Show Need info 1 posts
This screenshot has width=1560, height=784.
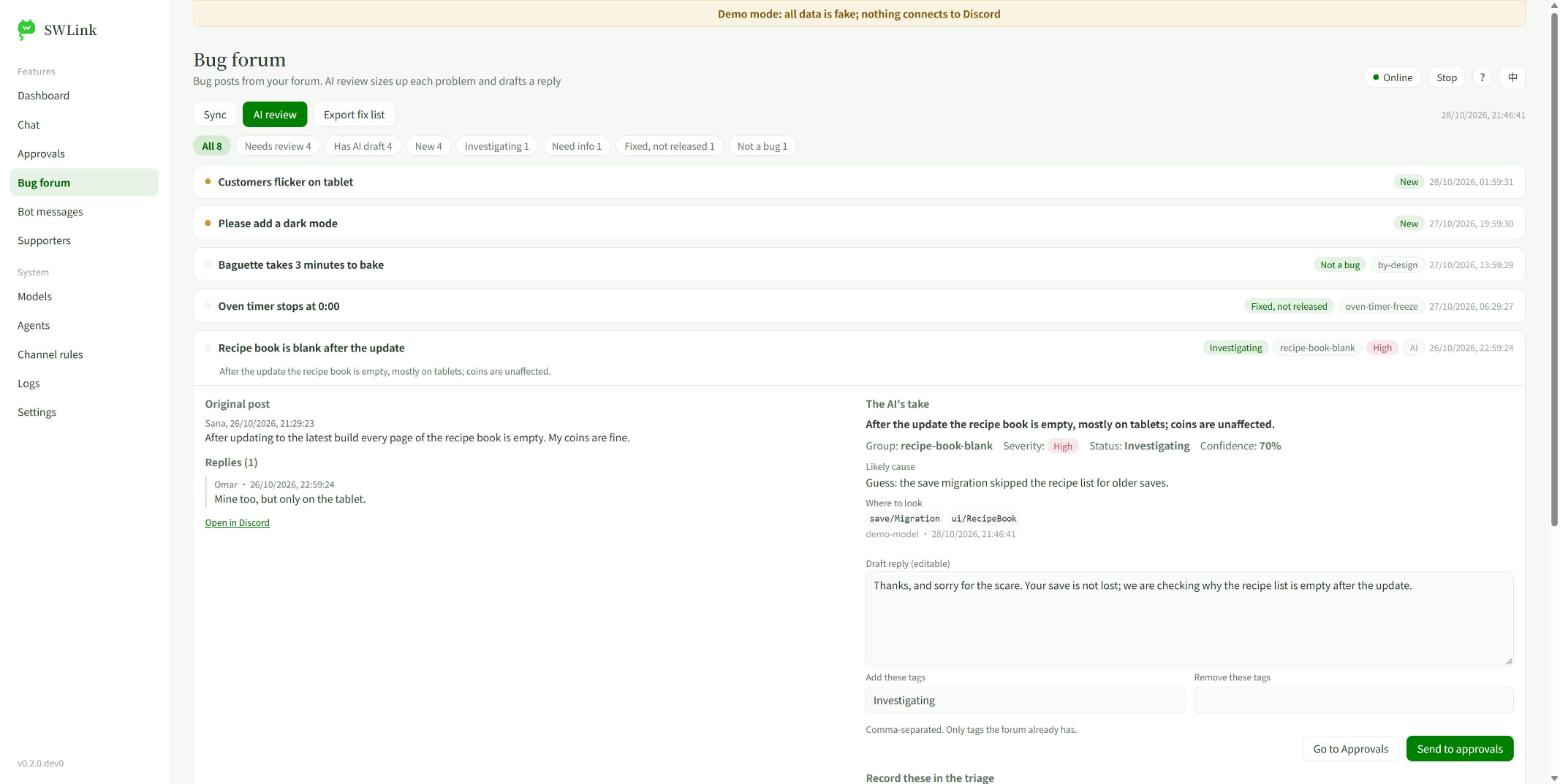[x=577, y=146]
